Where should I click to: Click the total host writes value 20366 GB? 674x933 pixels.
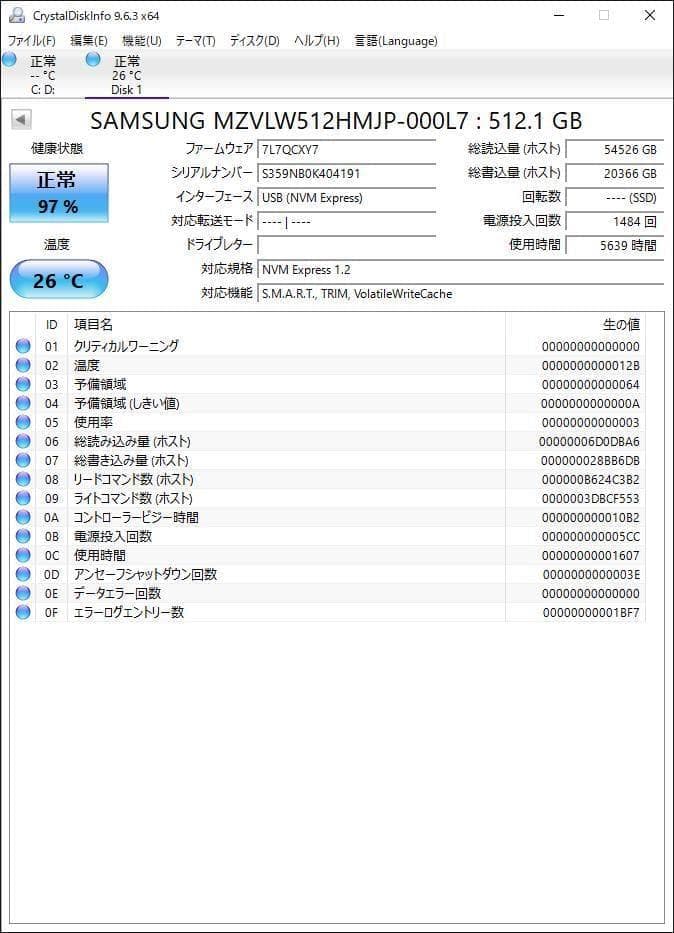[x=614, y=174]
